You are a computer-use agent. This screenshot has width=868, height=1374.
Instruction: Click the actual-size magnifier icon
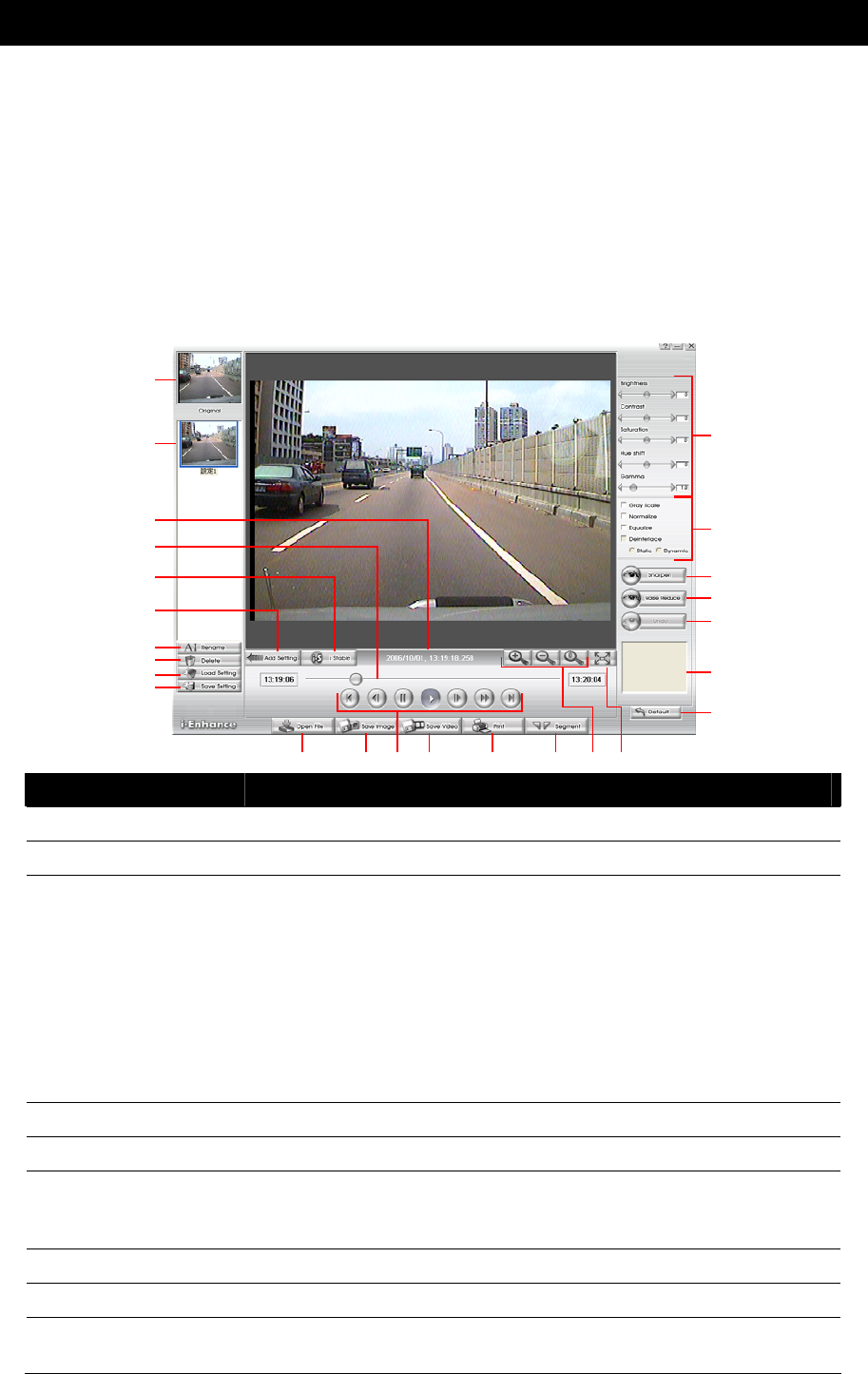(573, 657)
